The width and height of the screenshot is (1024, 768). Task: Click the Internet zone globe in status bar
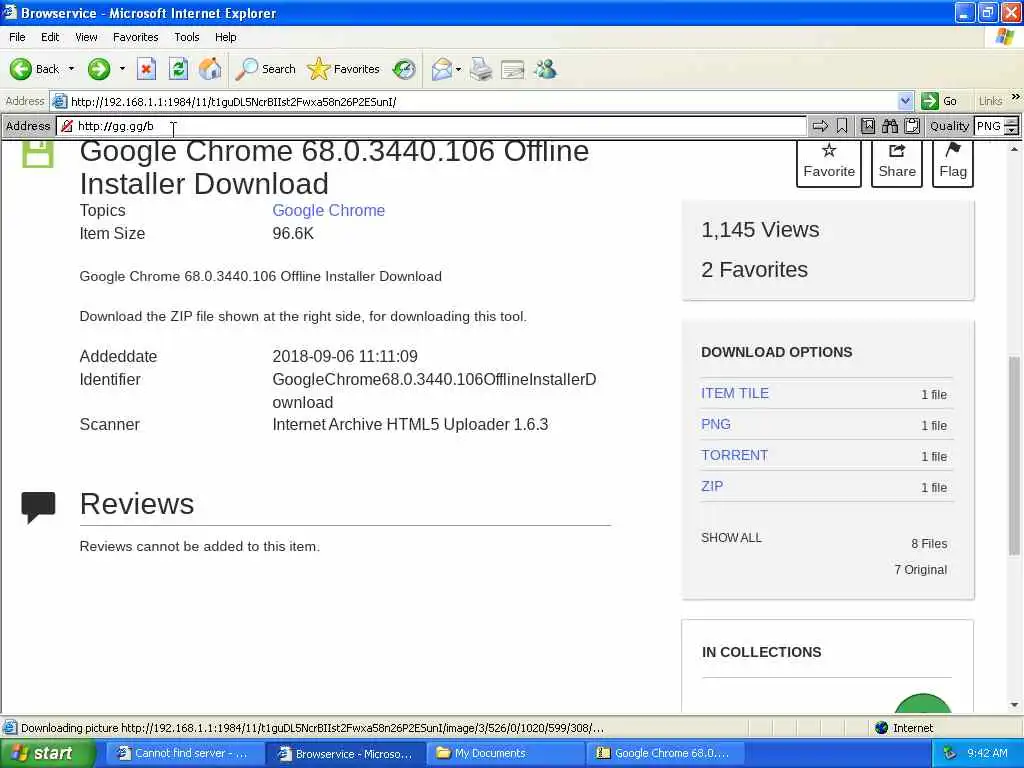click(x=882, y=728)
